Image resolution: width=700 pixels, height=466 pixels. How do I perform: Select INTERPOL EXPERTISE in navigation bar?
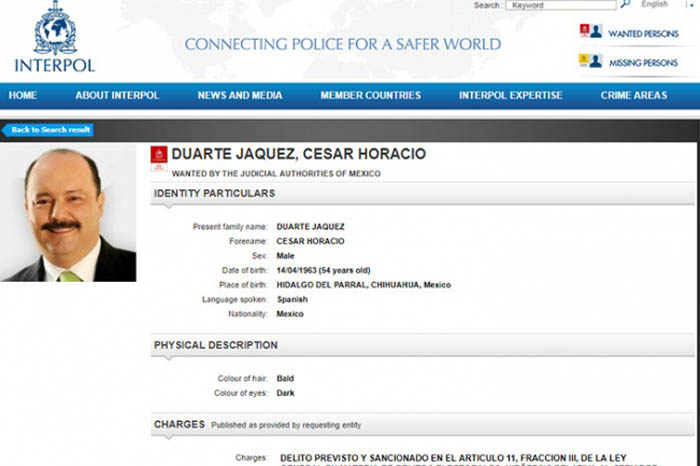click(510, 95)
